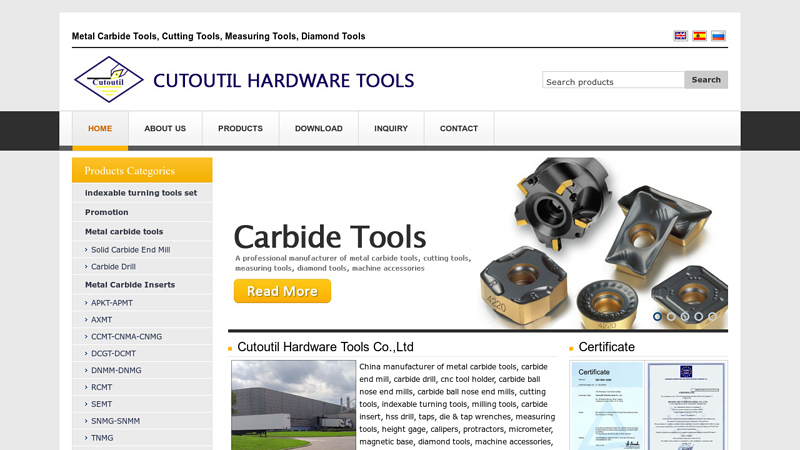Viewport: 800px width, 450px height.
Task: Switch site language to Spanish flag
Action: pyautogui.click(x=699, y=36)
